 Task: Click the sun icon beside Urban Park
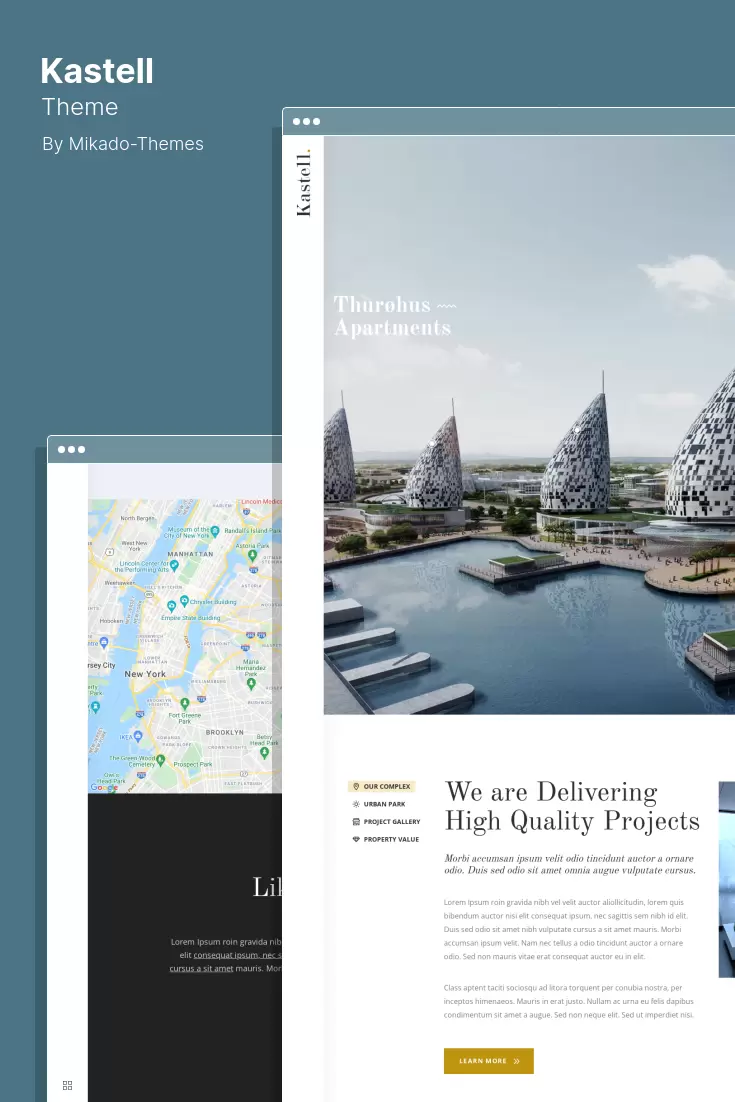[356, 804]
